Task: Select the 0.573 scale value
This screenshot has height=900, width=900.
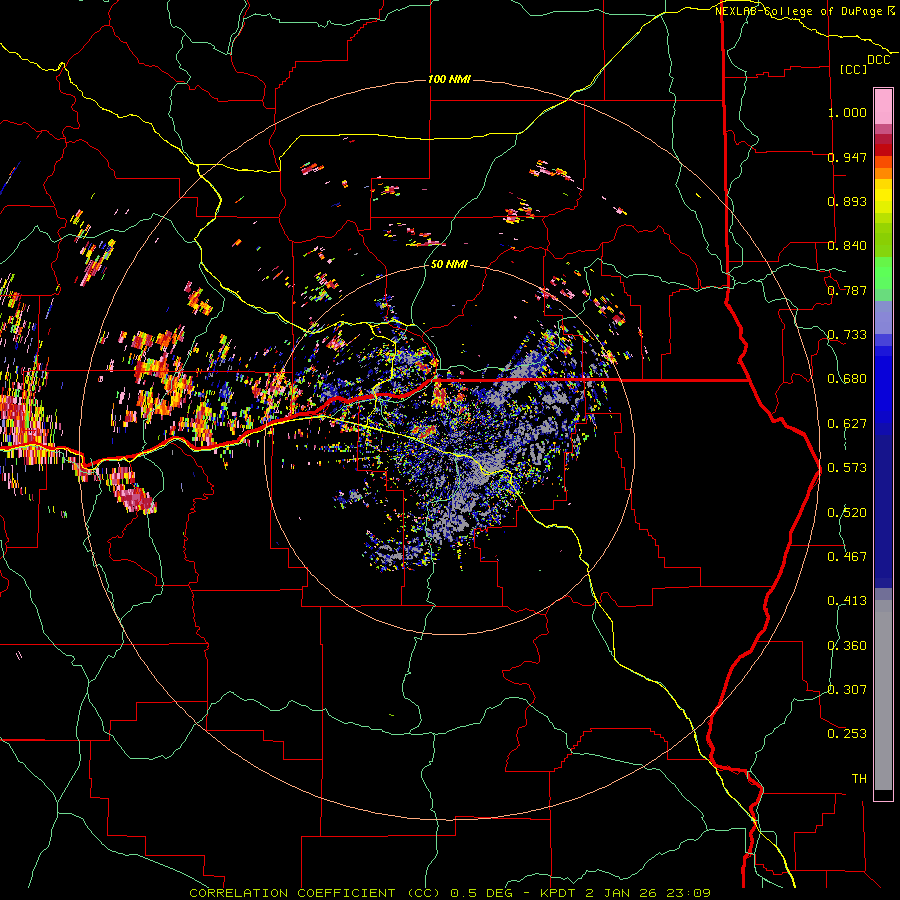Action: click(847, 468)
